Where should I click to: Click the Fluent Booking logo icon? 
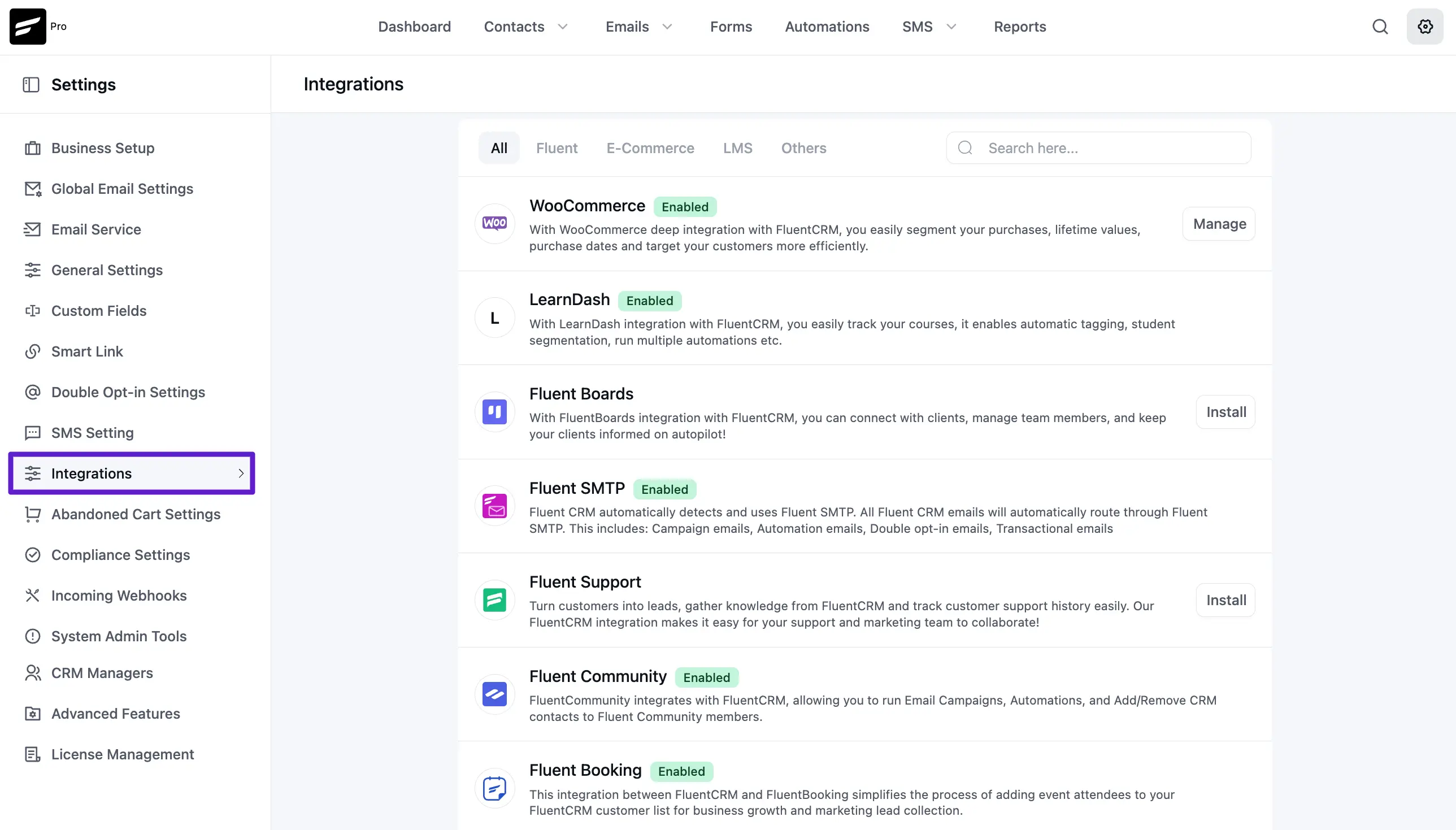[494, 788]
